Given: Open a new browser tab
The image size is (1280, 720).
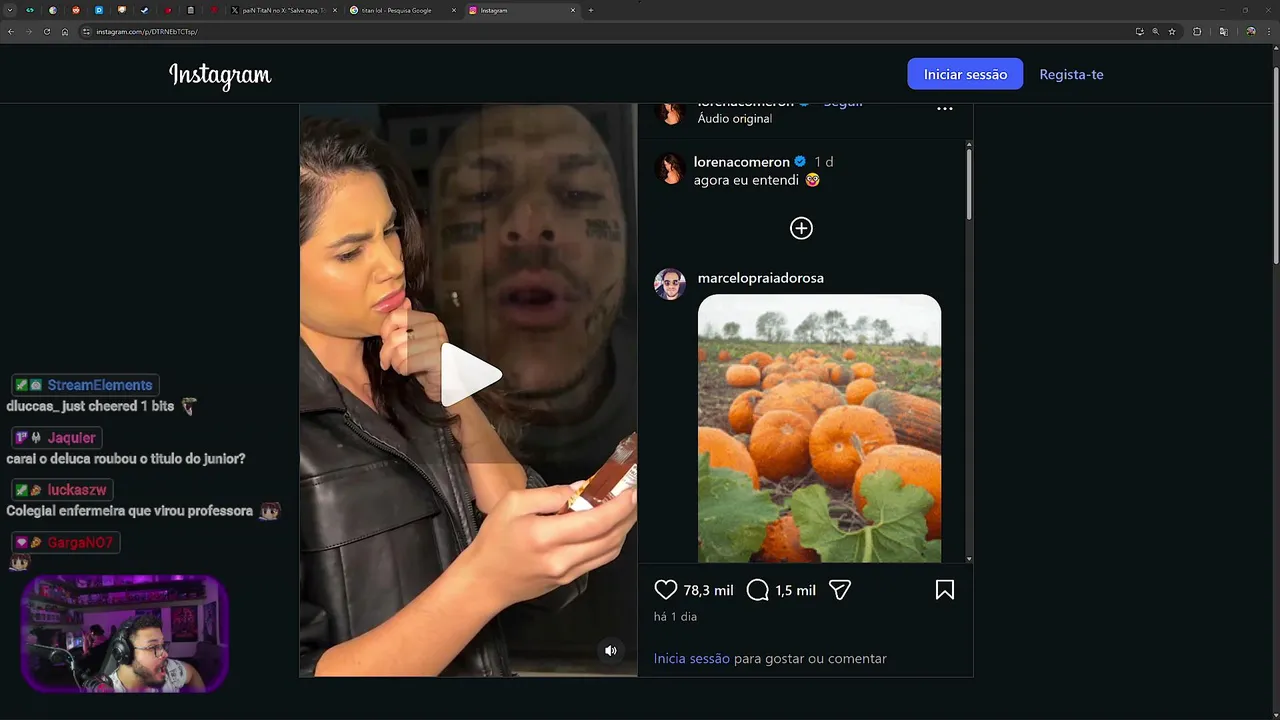Looking at the screenshot, I should (591, 10).
